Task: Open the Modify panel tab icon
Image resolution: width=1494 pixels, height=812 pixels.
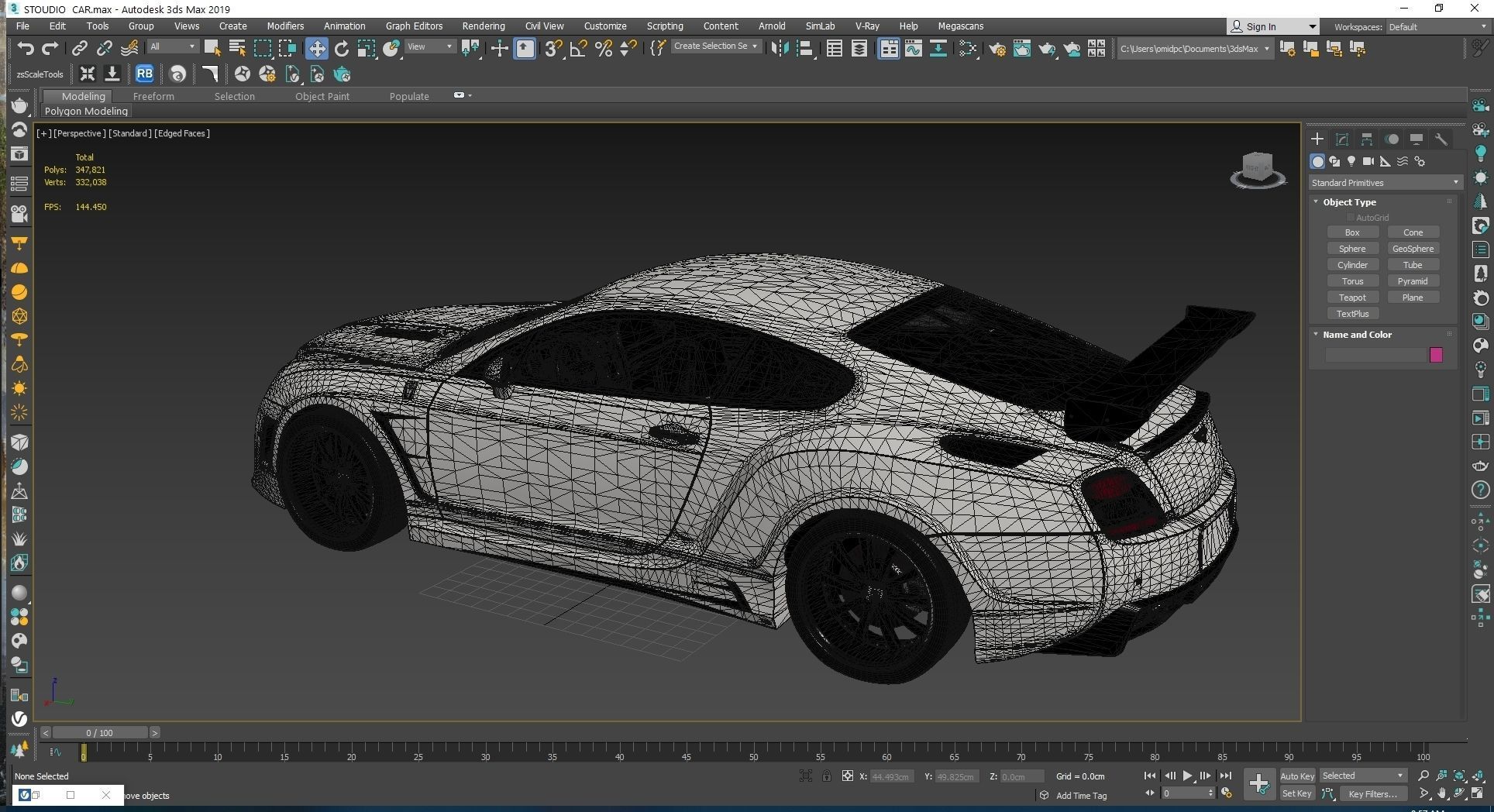Action: click(x=1341, y=139)
